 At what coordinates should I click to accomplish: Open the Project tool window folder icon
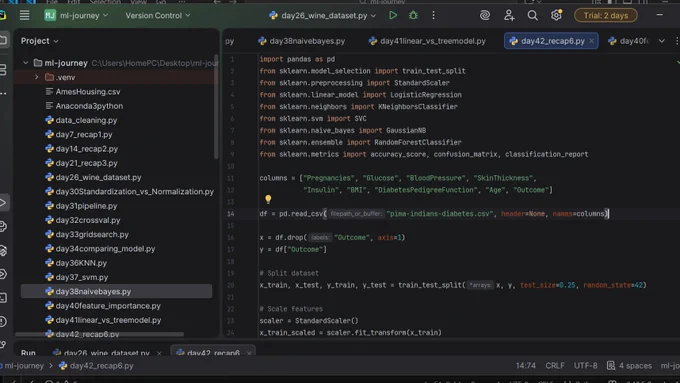(x=3, y=40)
